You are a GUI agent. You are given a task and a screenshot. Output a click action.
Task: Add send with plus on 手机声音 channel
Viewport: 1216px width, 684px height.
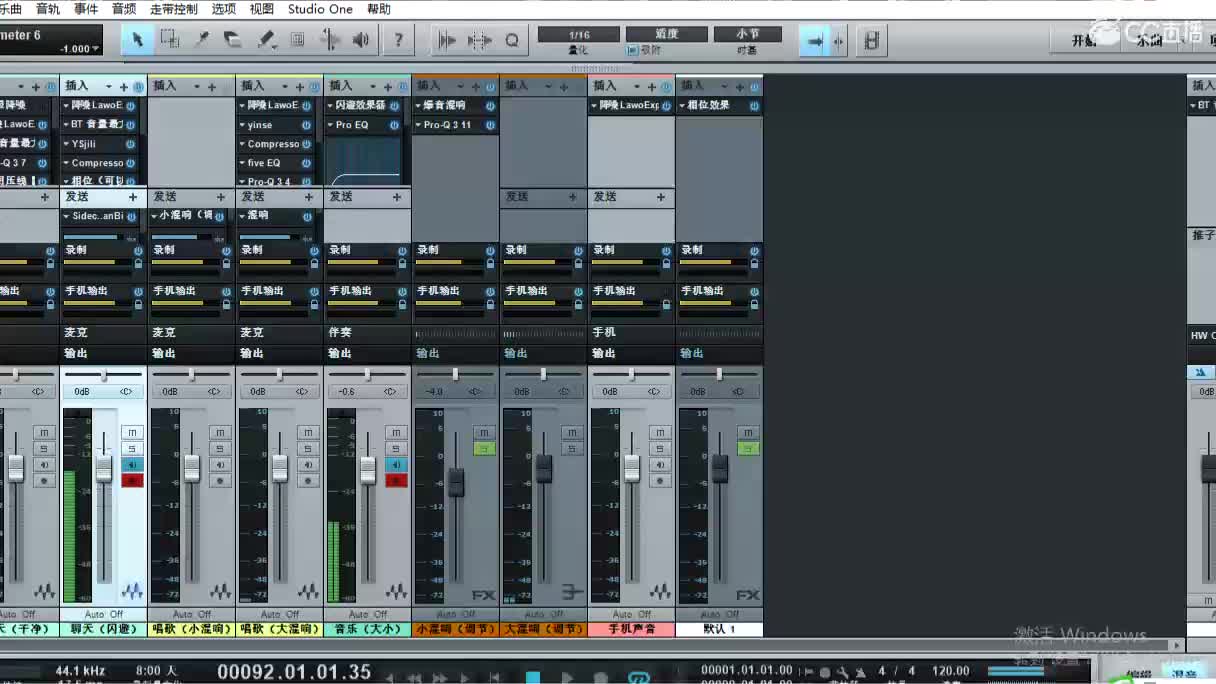pyautogui.click(x=661, y=197)
